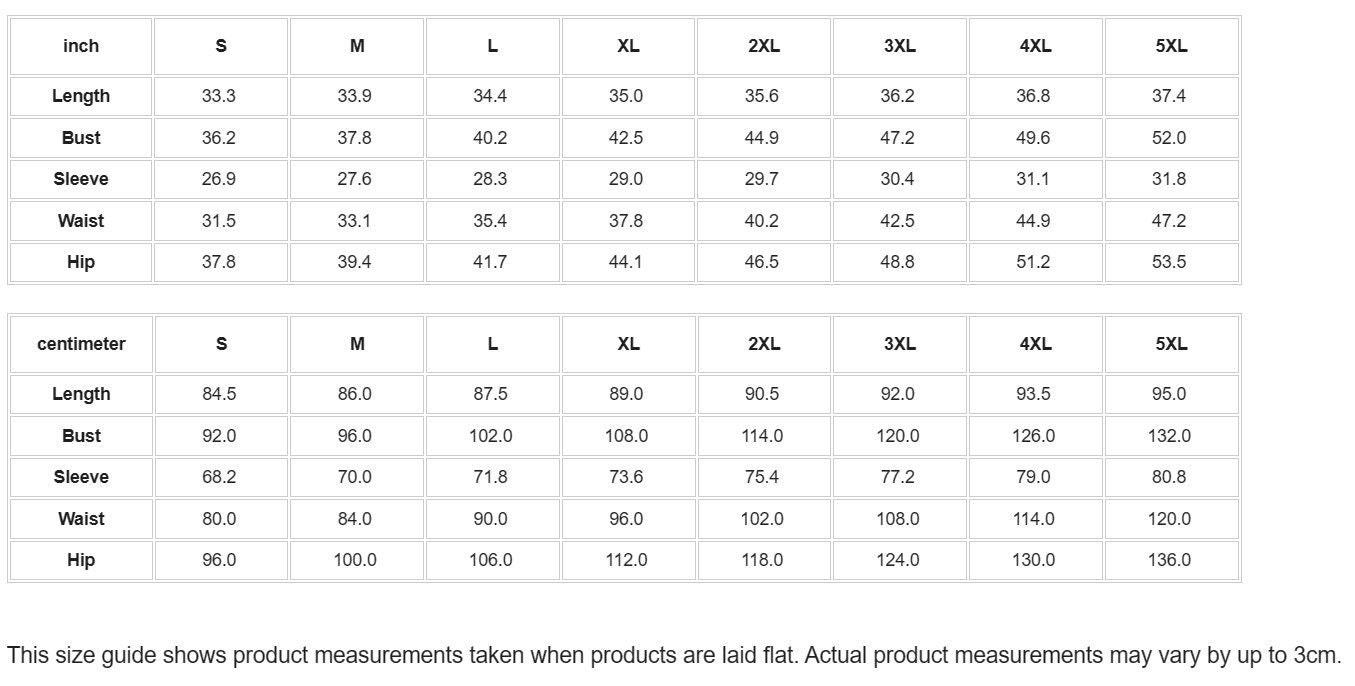Click the 73.6 sleeve value under XL
Viewport: 1355px width, 686px height.
pyautogui.click(x=626, y=477)
